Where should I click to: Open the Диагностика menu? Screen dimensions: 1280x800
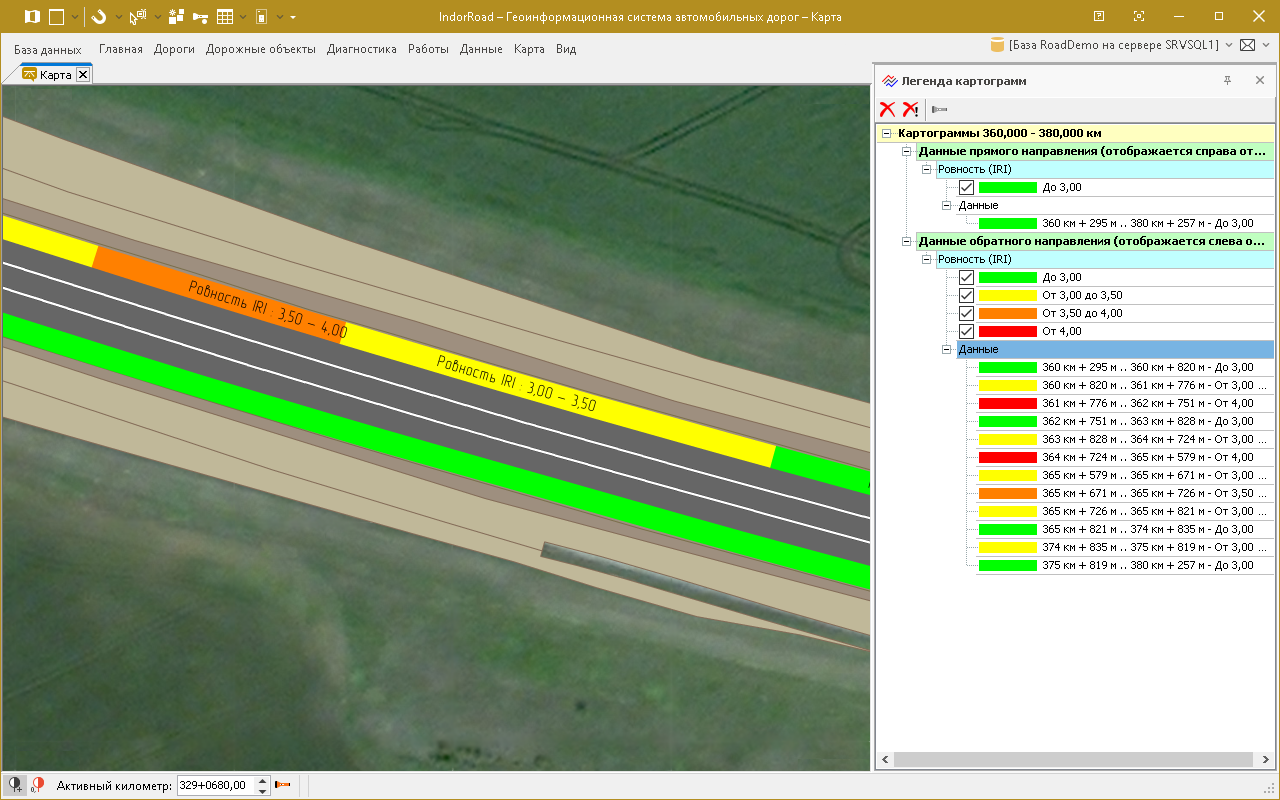361,49
